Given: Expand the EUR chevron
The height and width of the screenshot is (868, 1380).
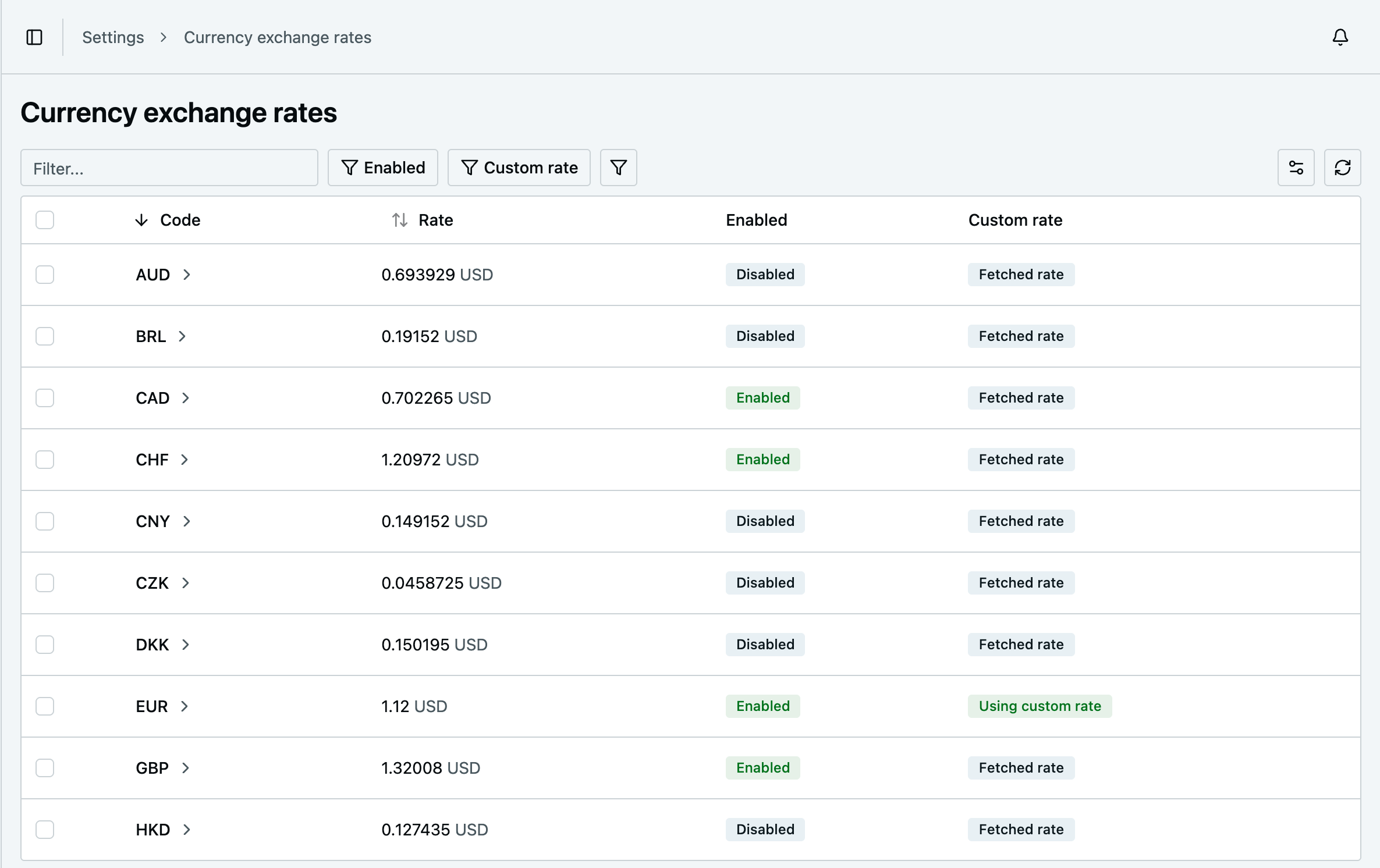Looking at the screenshot, I should click(185, 706).
